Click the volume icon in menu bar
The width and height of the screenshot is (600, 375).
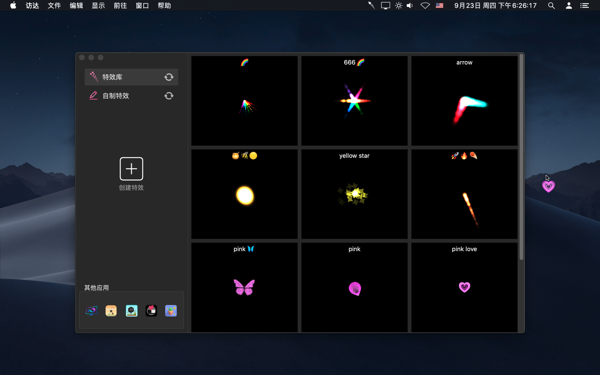(x=410, y=5)
